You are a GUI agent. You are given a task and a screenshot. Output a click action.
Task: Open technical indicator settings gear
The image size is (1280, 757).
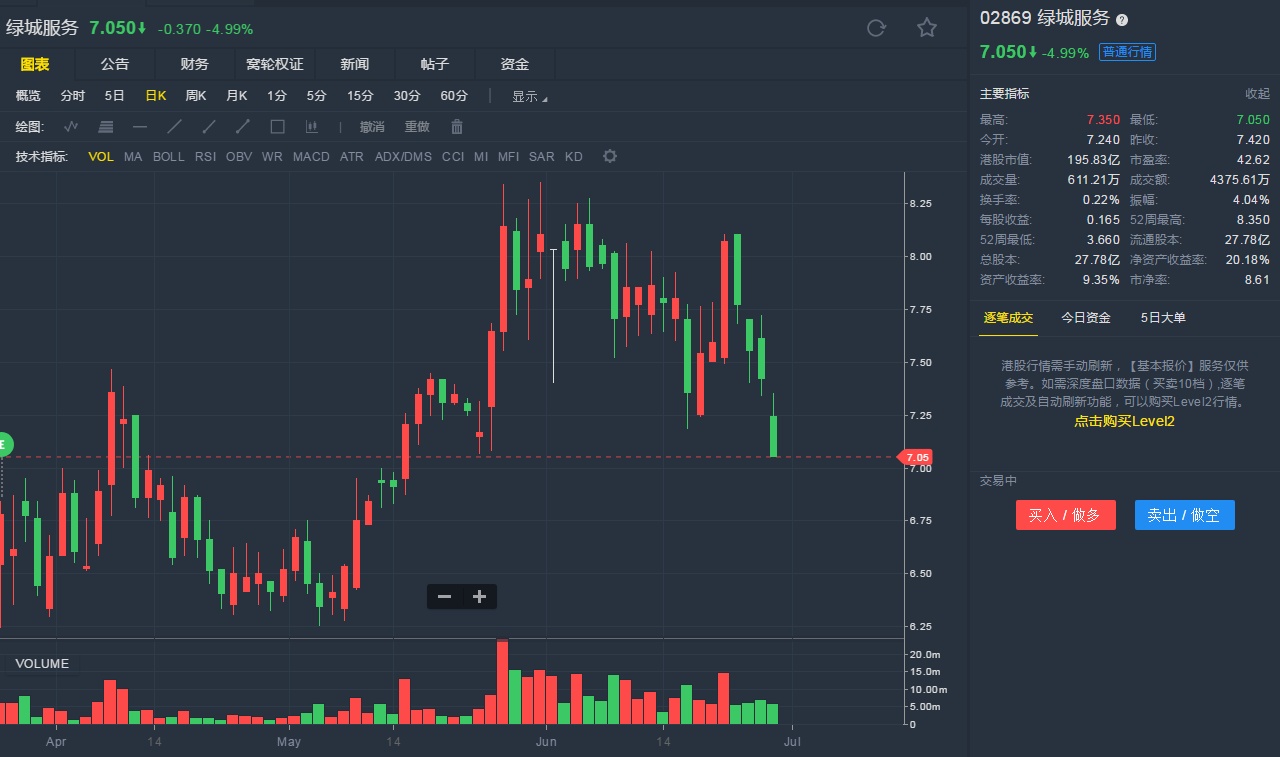[610, 157]
